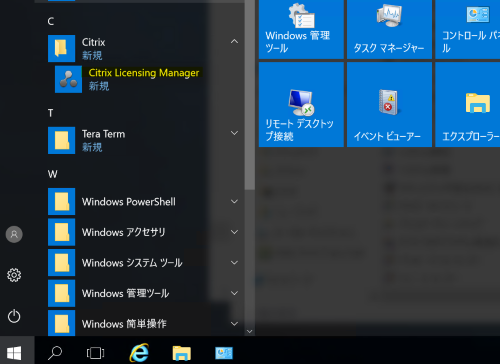This screenshot has width=500, height=364.
Task: Open Settings gear in Start menu
Action: coord(14,275)
